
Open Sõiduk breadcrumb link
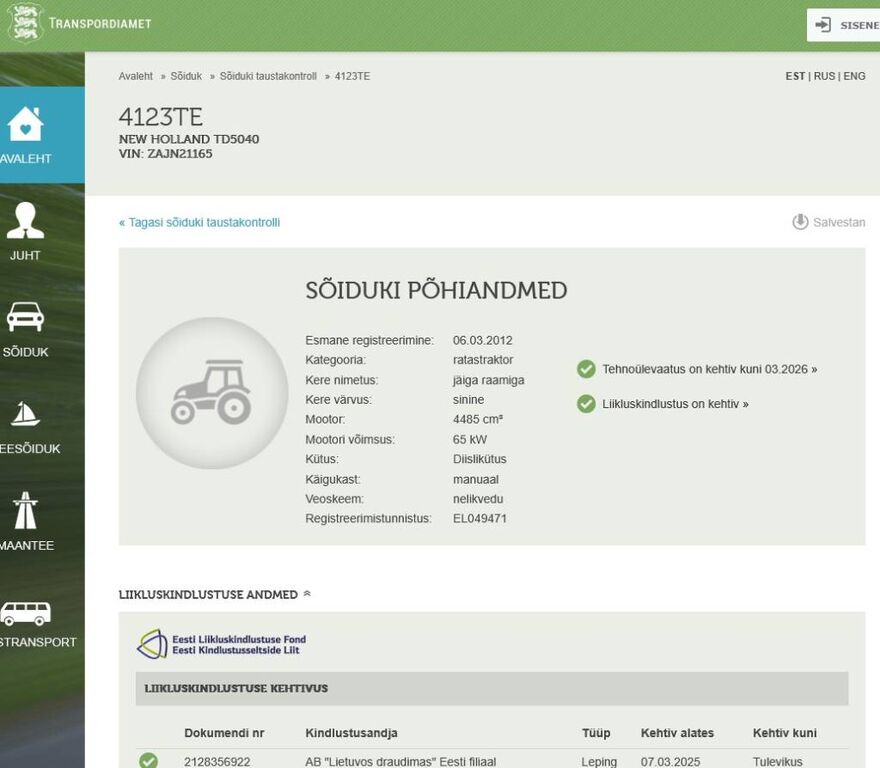186,76
